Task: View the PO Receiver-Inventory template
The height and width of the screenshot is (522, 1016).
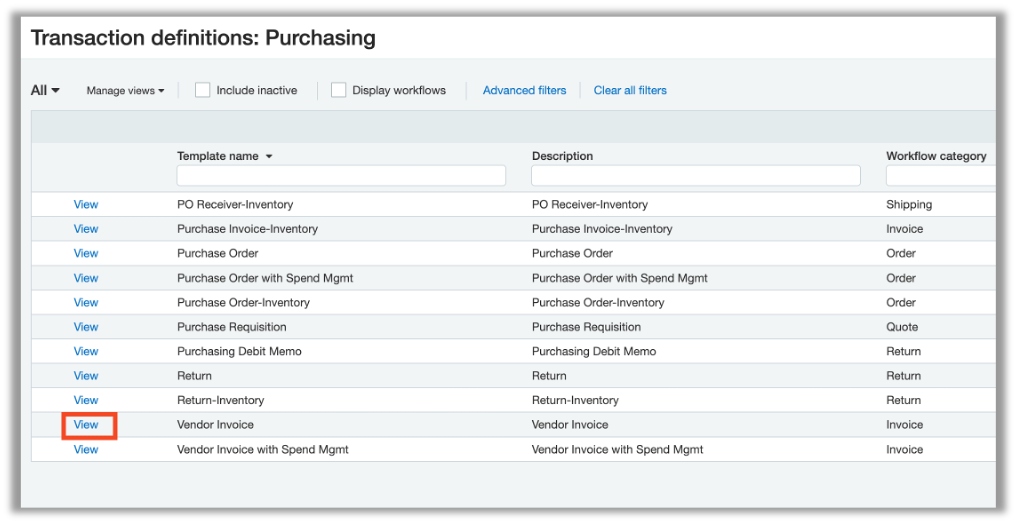Action: pyautogui.click(x=86, y=204)
